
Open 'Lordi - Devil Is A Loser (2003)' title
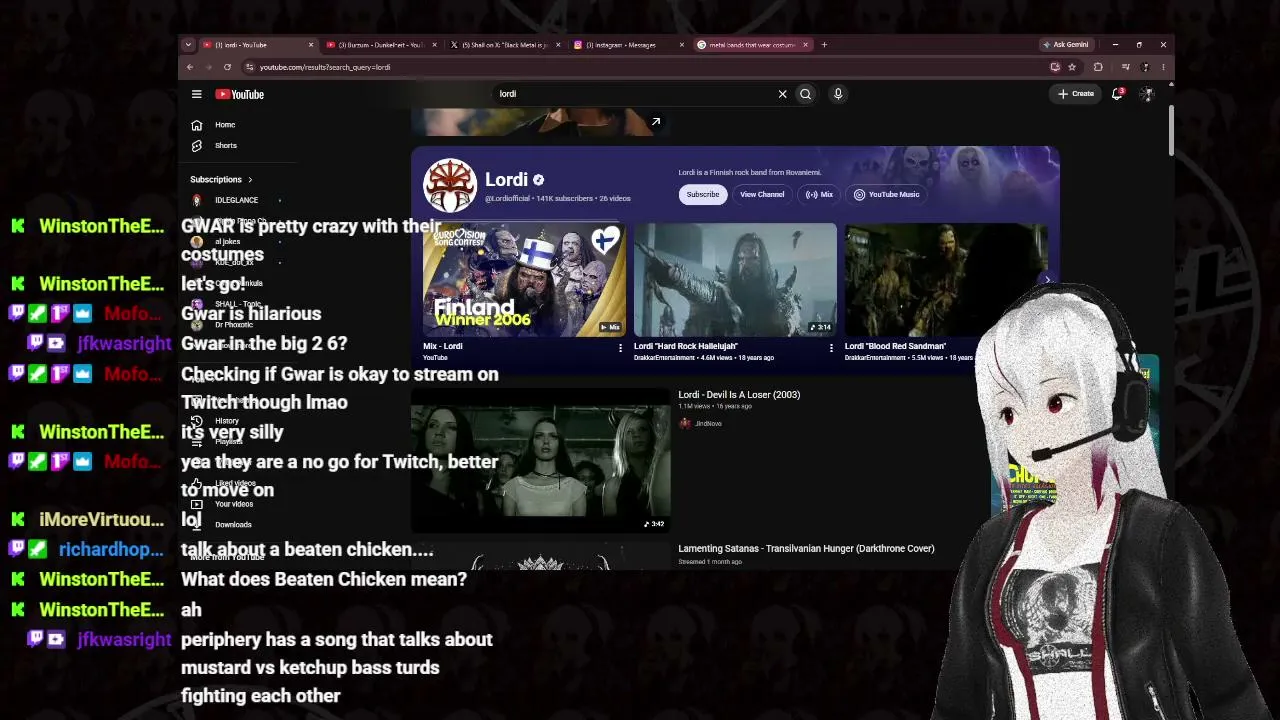(x=739, y=395)
